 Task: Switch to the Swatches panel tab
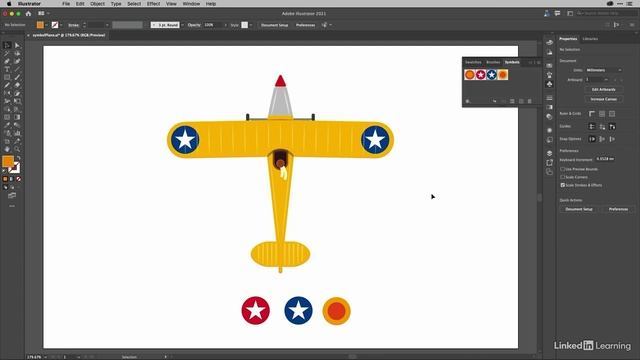pos(473,62)
